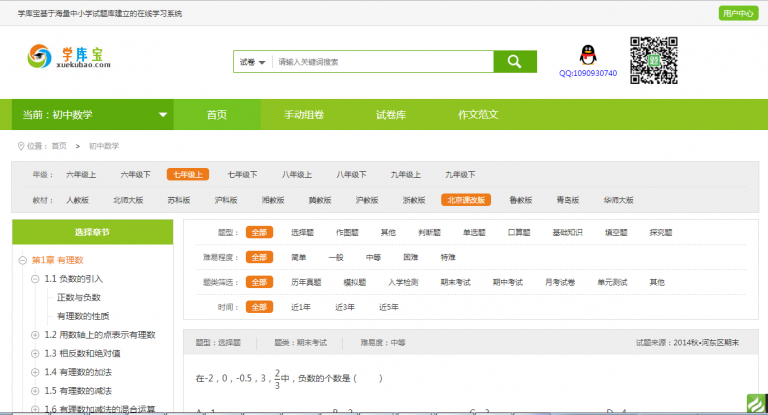Image resolution: width=768 pixels, height=415 pixels.
Task: Expand the 1.3 相反数和绝对值 section
Action: click(36, 353)
